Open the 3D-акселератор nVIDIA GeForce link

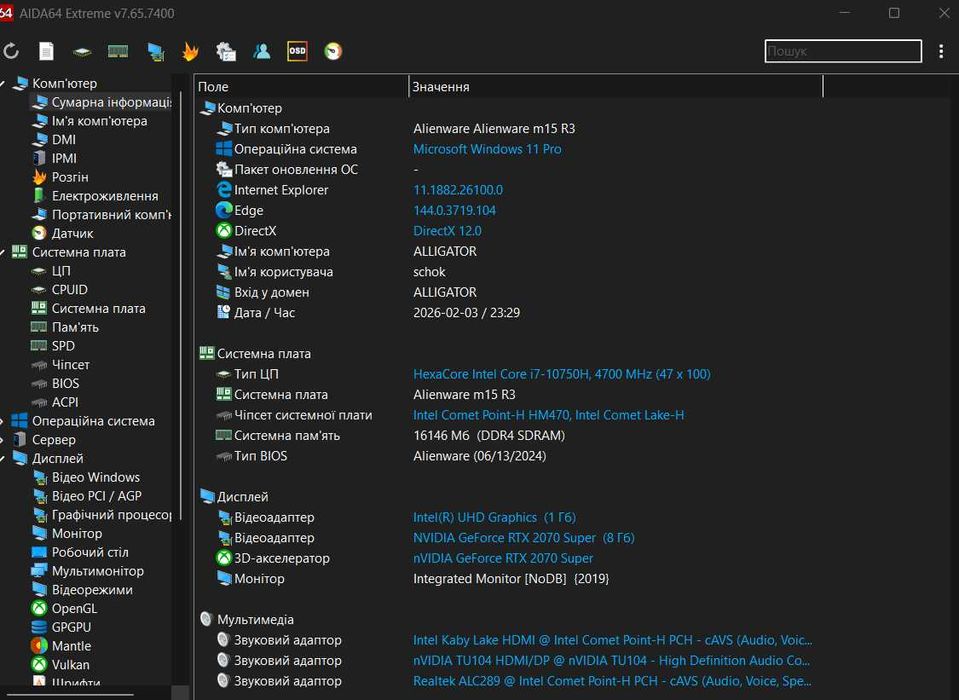503,558
